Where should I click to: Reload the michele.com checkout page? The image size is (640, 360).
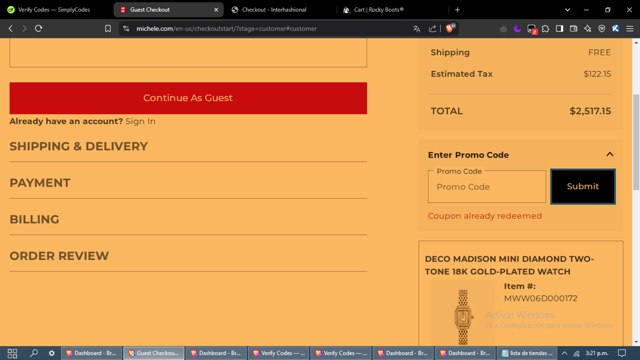click(38, 29)
